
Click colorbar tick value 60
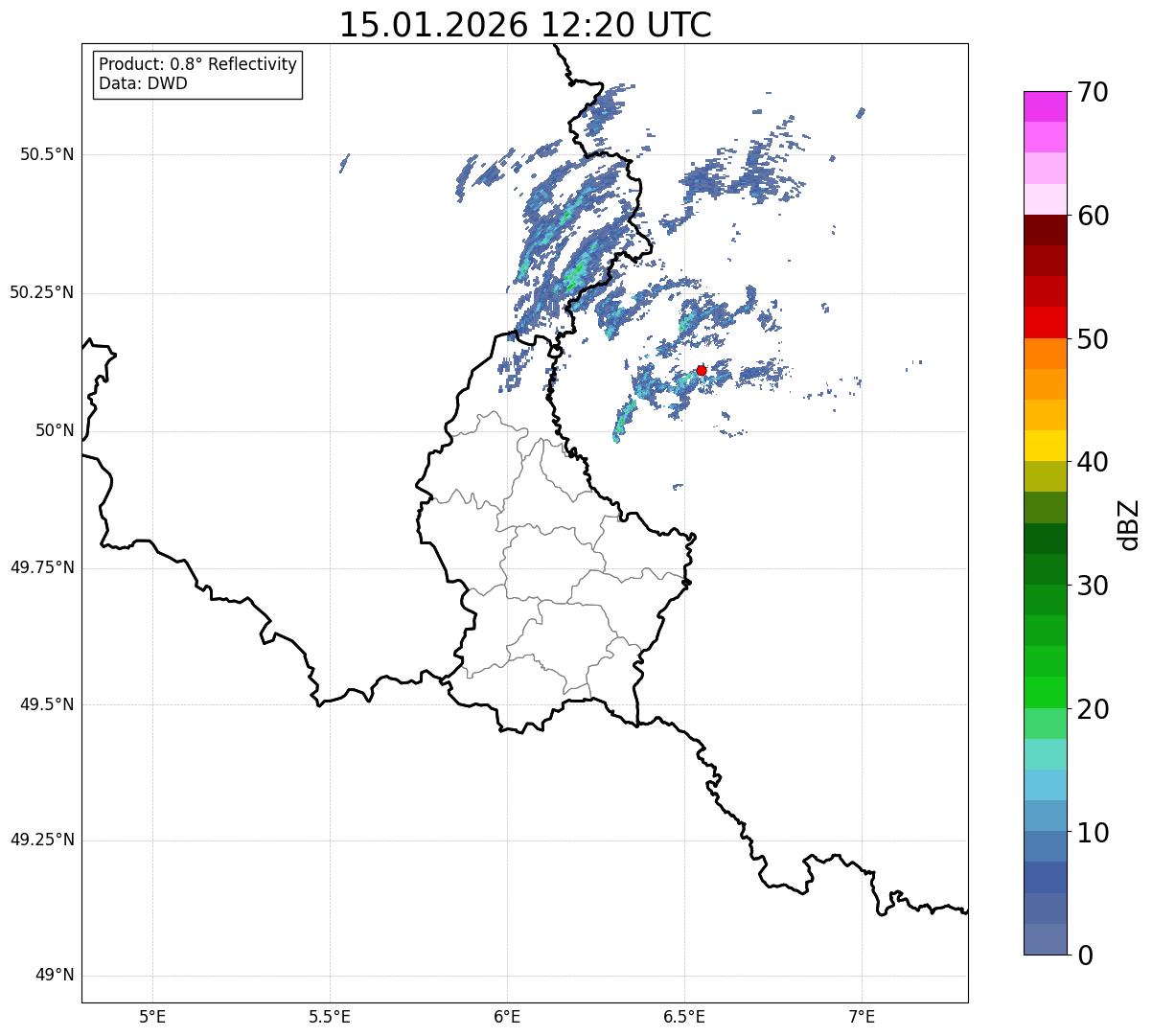click(x=1093, y=216)
